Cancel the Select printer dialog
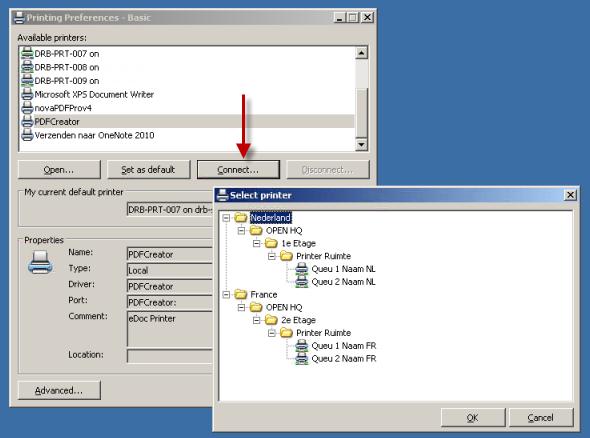Image resolution: width=590 pixels, height=438 pixels. [541, 418]
